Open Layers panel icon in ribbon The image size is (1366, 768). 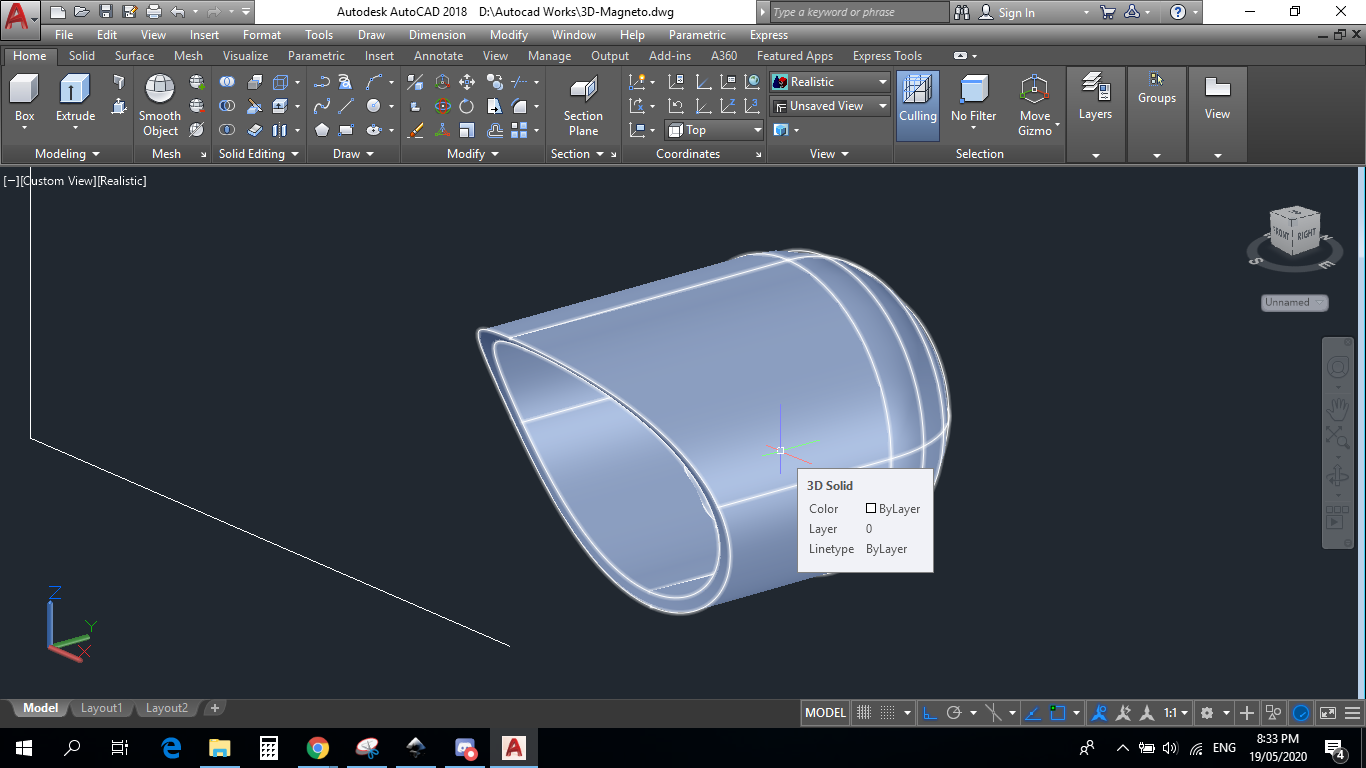point(1095,98)
